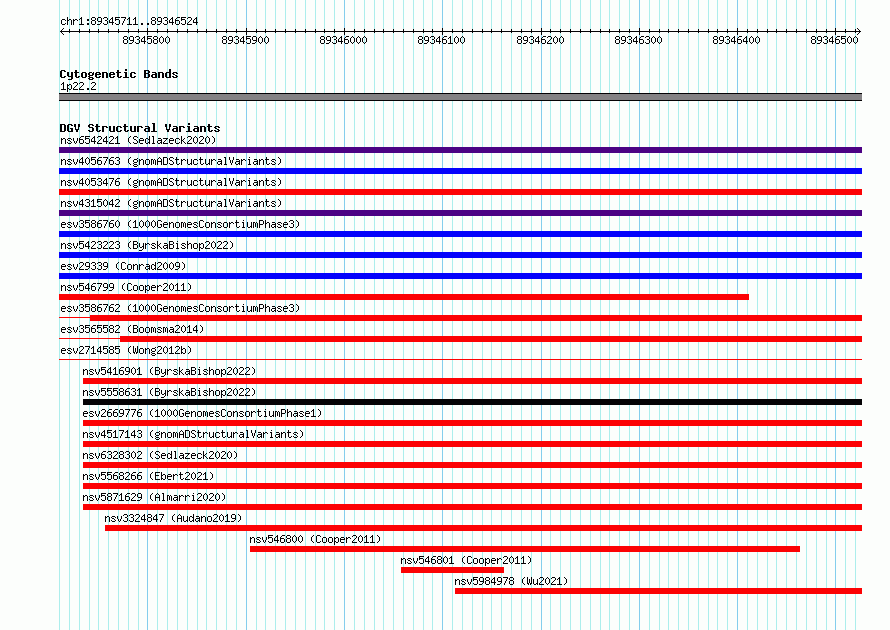Viewport: 890px width, 630px height.
Task: Select the nsv6328302 (Sedlazeck2020) label
Action: click(160, 455)
